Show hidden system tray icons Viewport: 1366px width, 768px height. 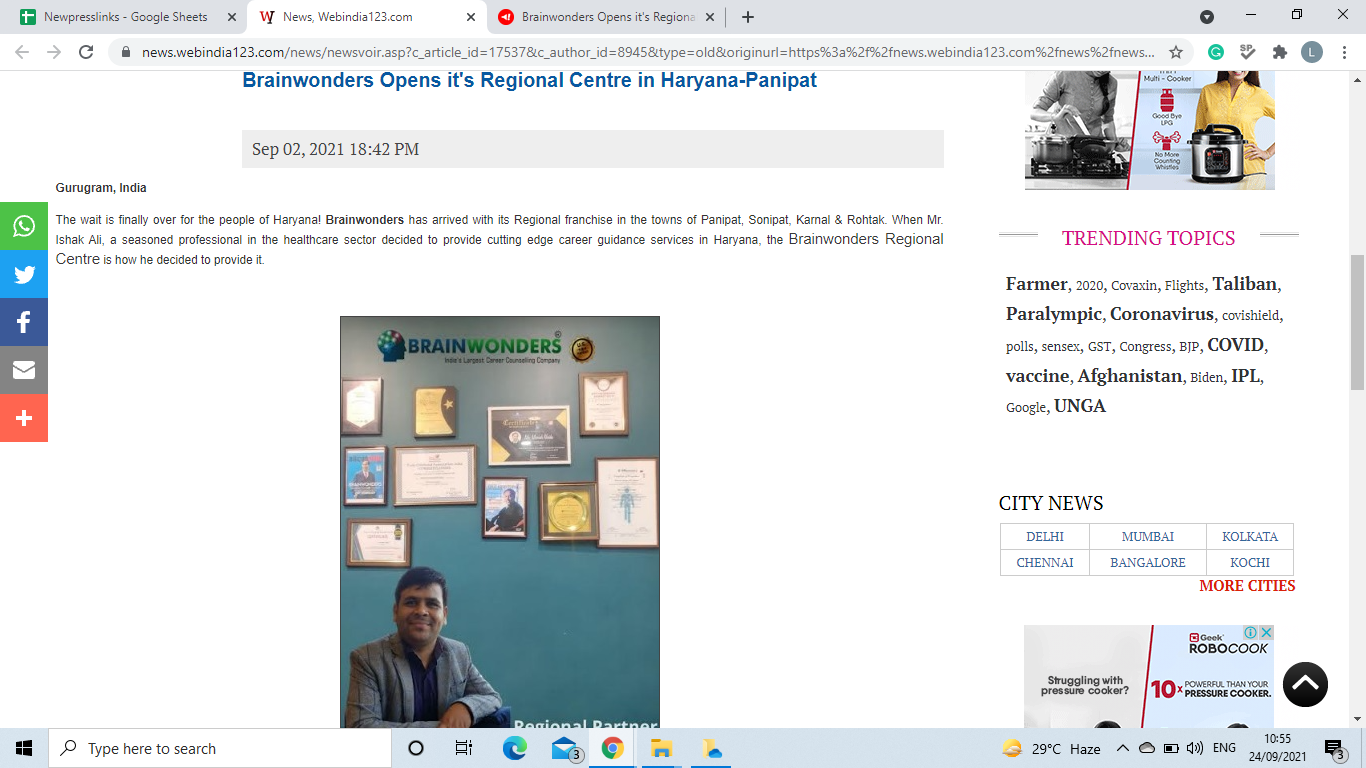click(x=1122, y=748)
